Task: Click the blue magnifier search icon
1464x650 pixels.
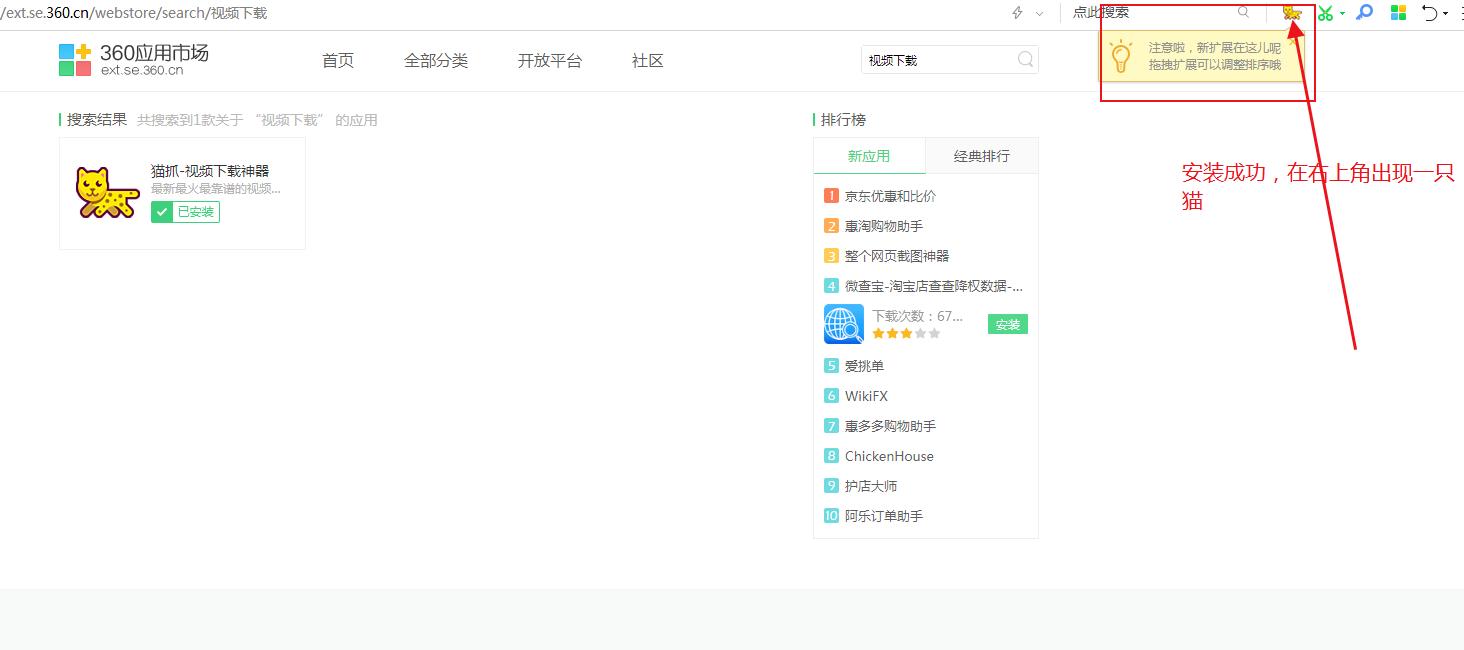Action: click(x=1364, y=12)
